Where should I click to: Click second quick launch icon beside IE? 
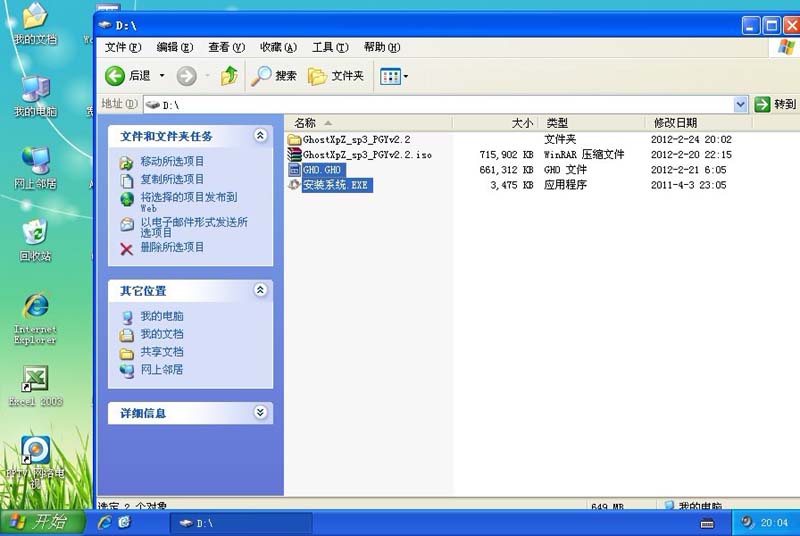coord(124,522)
